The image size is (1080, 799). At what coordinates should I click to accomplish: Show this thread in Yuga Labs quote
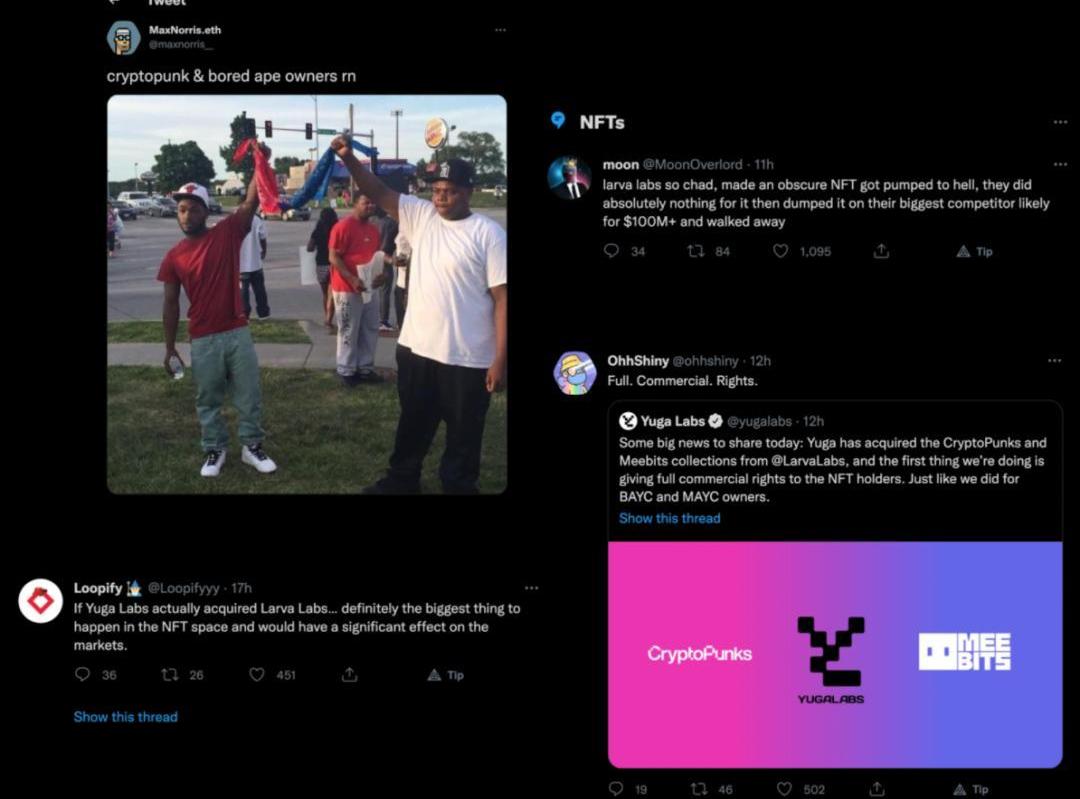(x=669, y=518)
